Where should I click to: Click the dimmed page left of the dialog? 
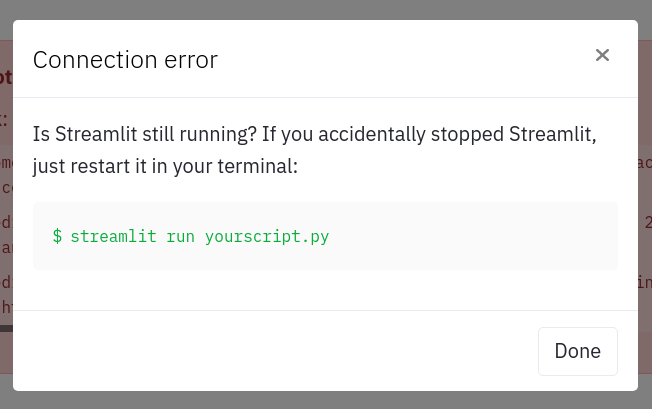click(6, 220)
